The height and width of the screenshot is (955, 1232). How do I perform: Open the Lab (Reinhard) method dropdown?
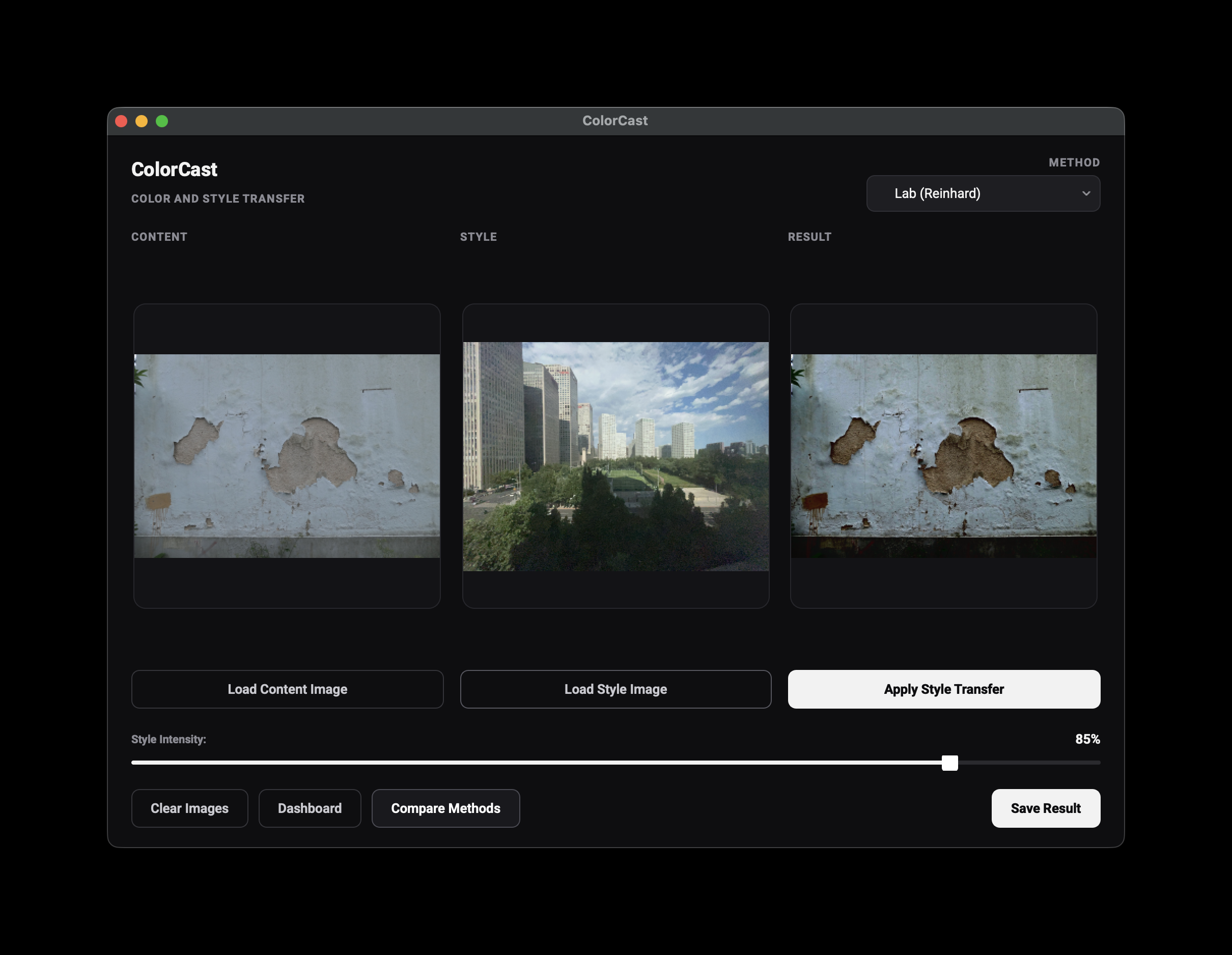point(983,193)
